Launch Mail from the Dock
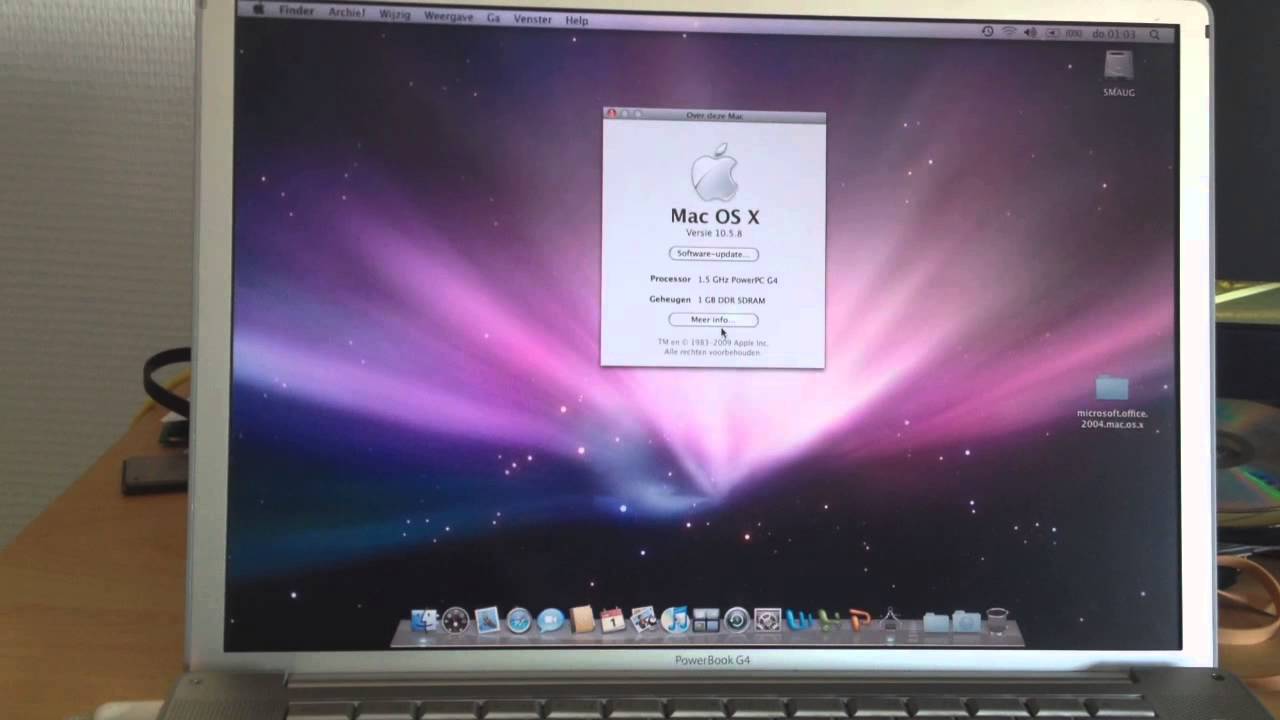This screenshot has width=1280, height=720. [487, 621]
